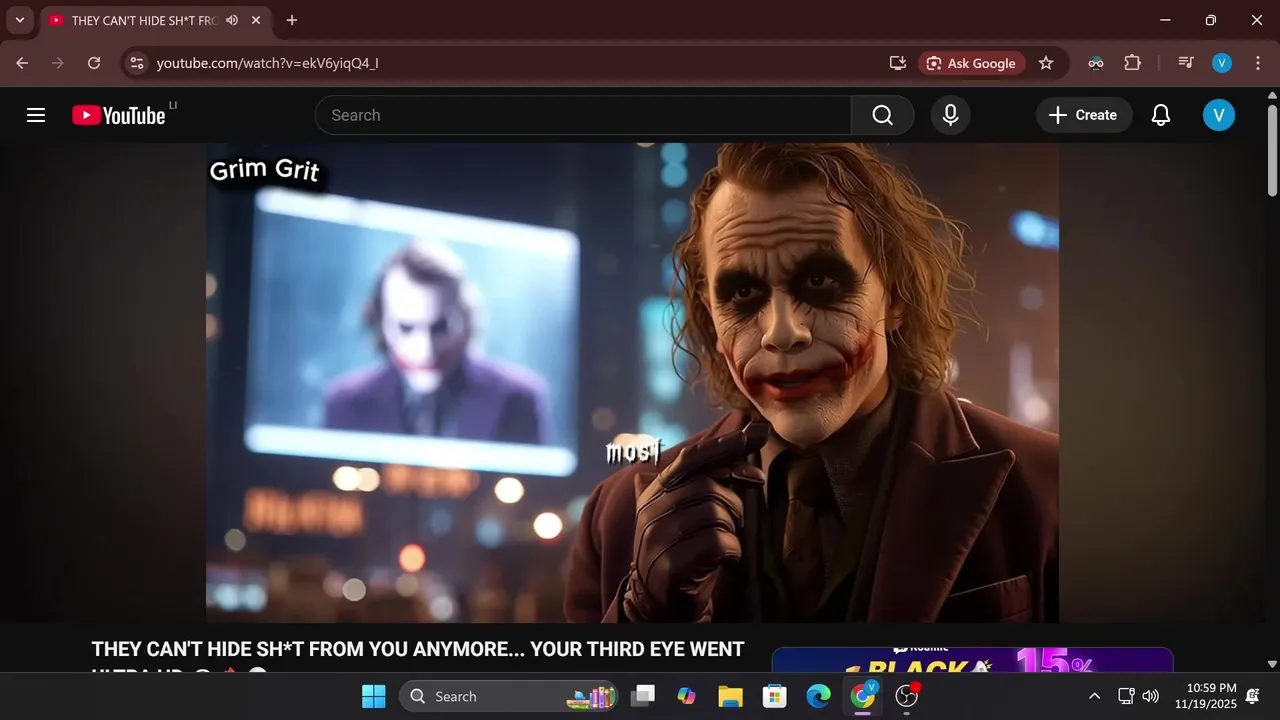Open the Extensions puzzle-piece menu

pos(1132,63)
